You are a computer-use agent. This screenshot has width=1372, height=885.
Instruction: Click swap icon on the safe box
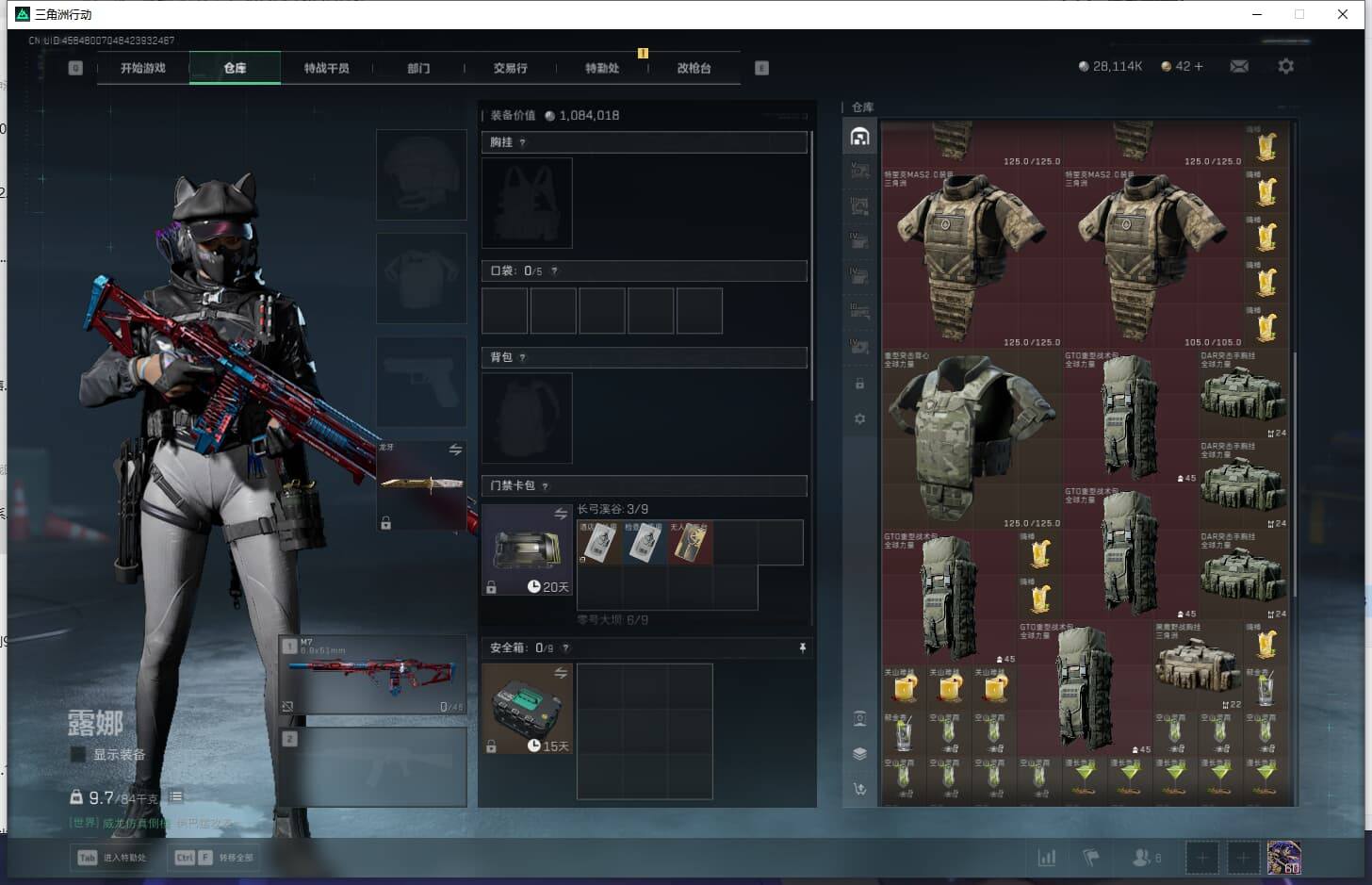(x=561, y=672)
